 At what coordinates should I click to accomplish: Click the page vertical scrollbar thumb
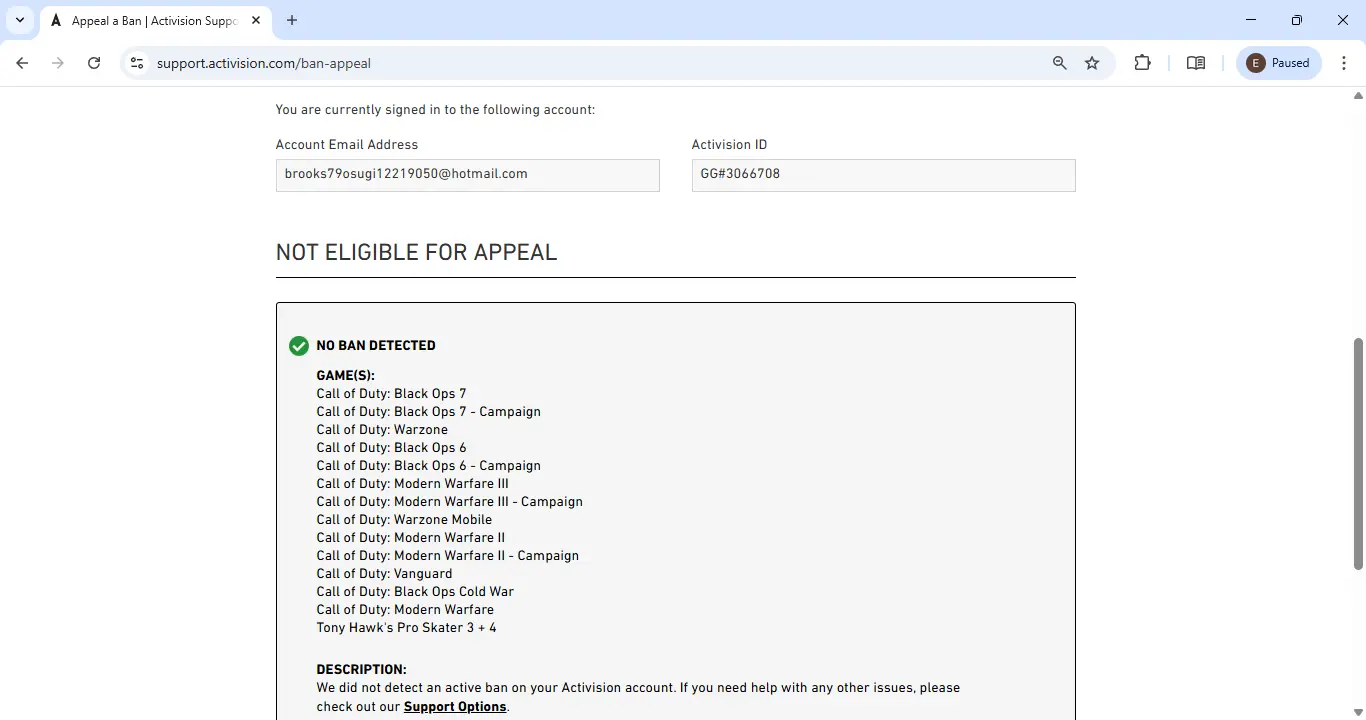1358,452
